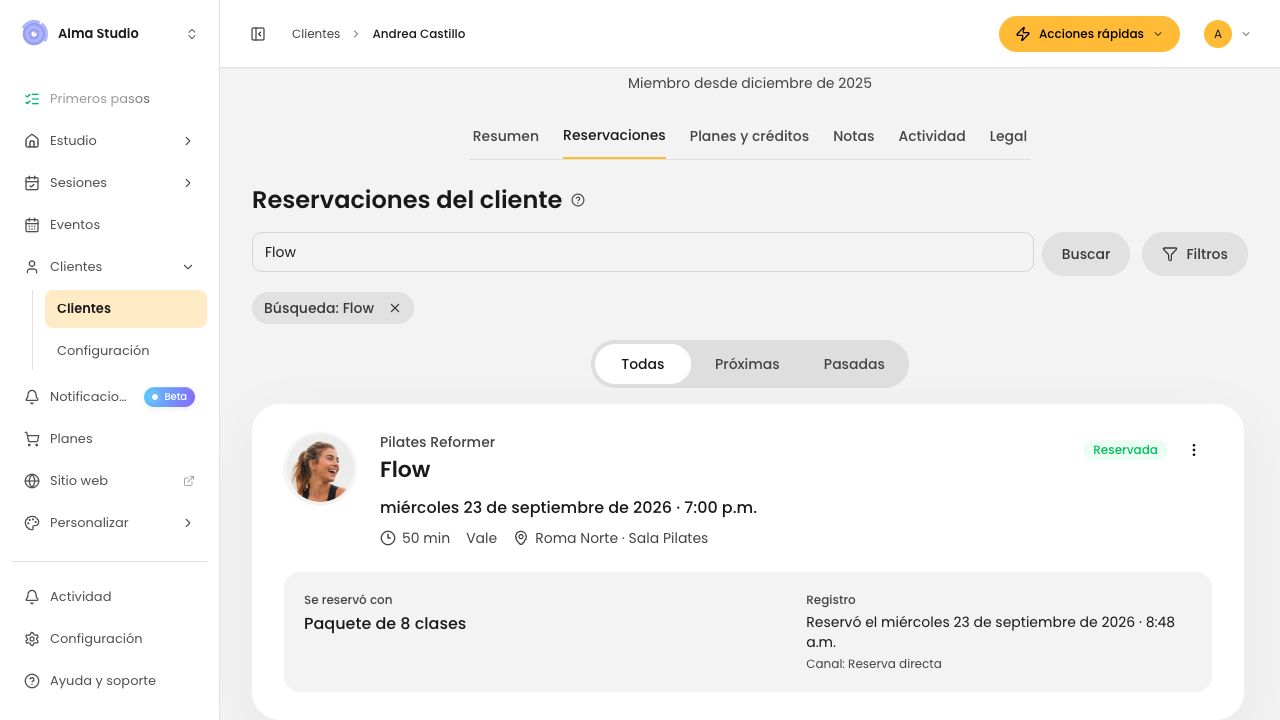Open Configuración under Clientes submenu
This screenshot has height=720, width=1280.
[x=126, y=351]
